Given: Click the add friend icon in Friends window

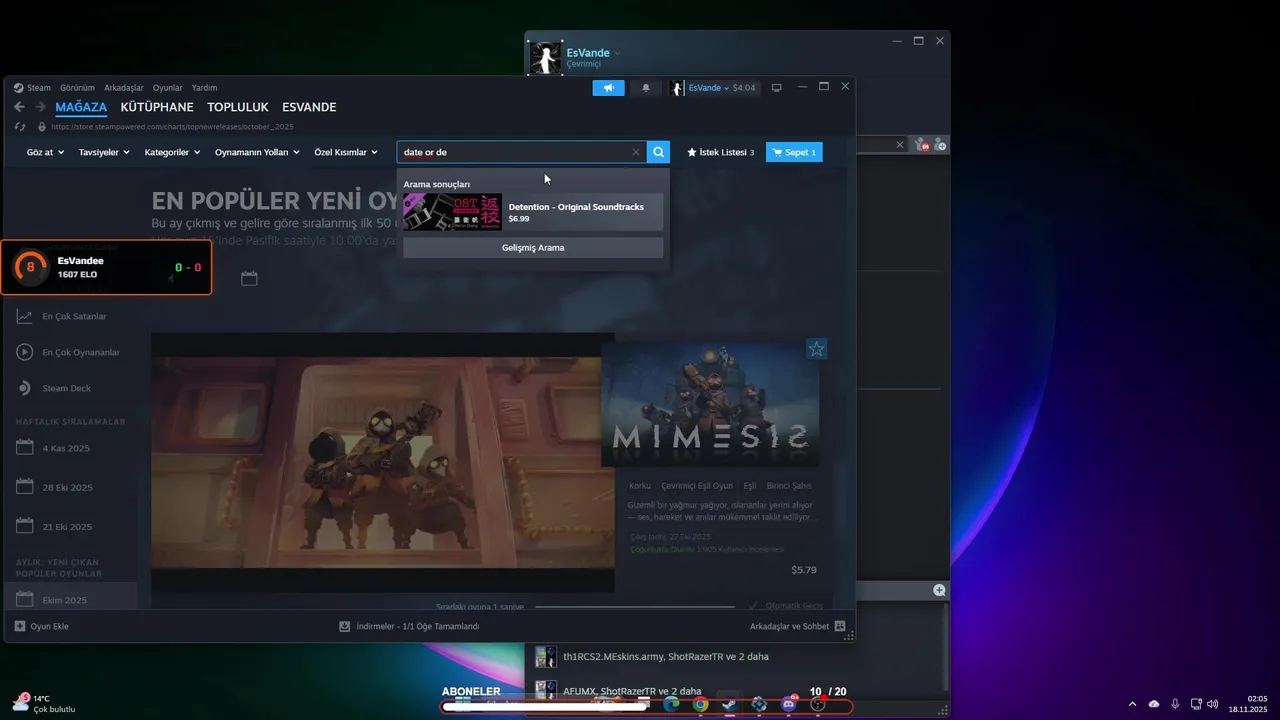Looking at the screenshot, I should pos(940,145).
